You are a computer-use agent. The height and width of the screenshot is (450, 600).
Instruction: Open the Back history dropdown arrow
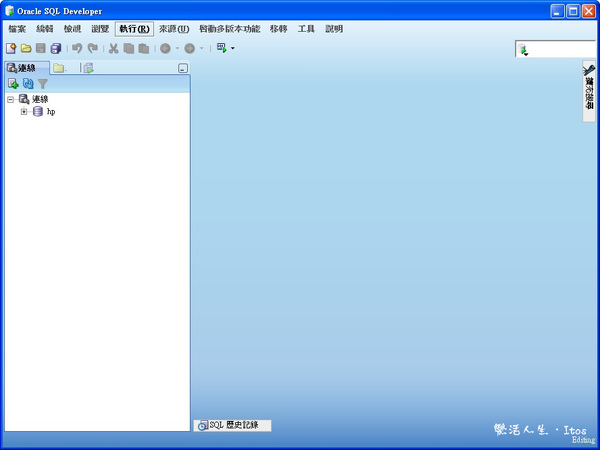pyautogui.click(x=177, y=48)
